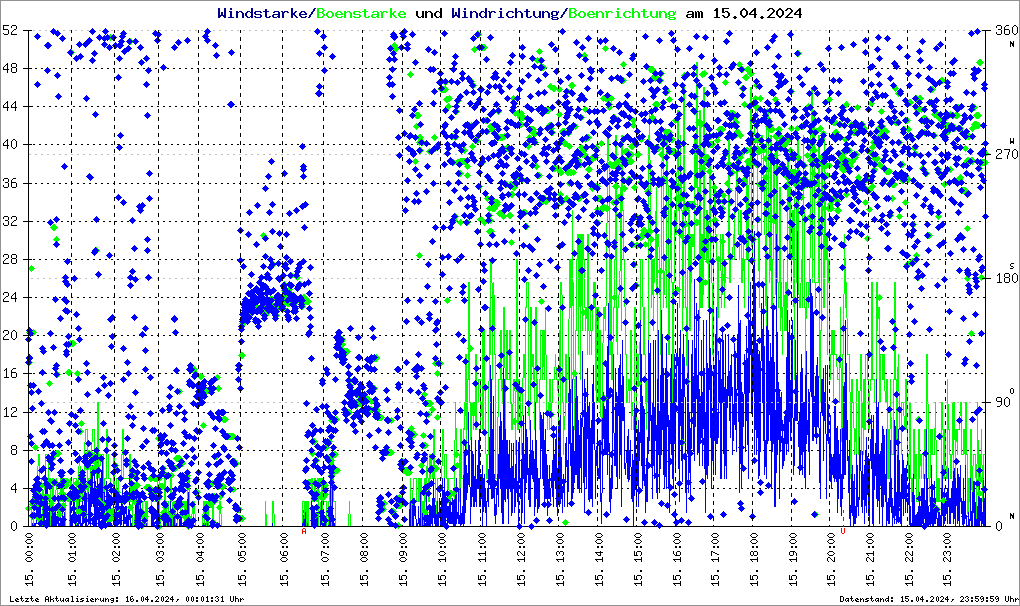The height and width of the screenshot is (606, 1020).
Task: Click compass letter "O" above 90
Action: click(1012, 391)
